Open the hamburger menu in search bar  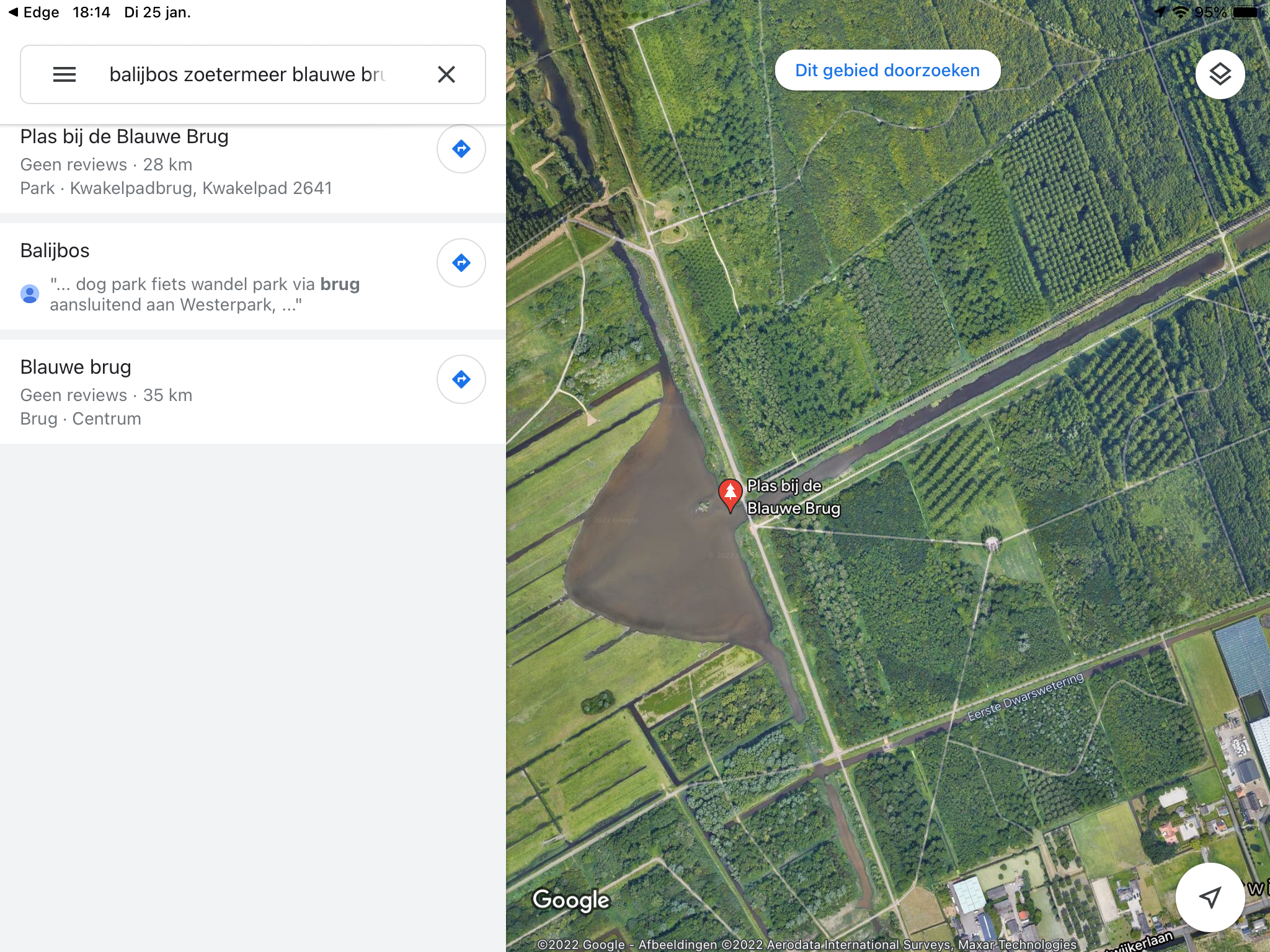click(x=64, y=74)
